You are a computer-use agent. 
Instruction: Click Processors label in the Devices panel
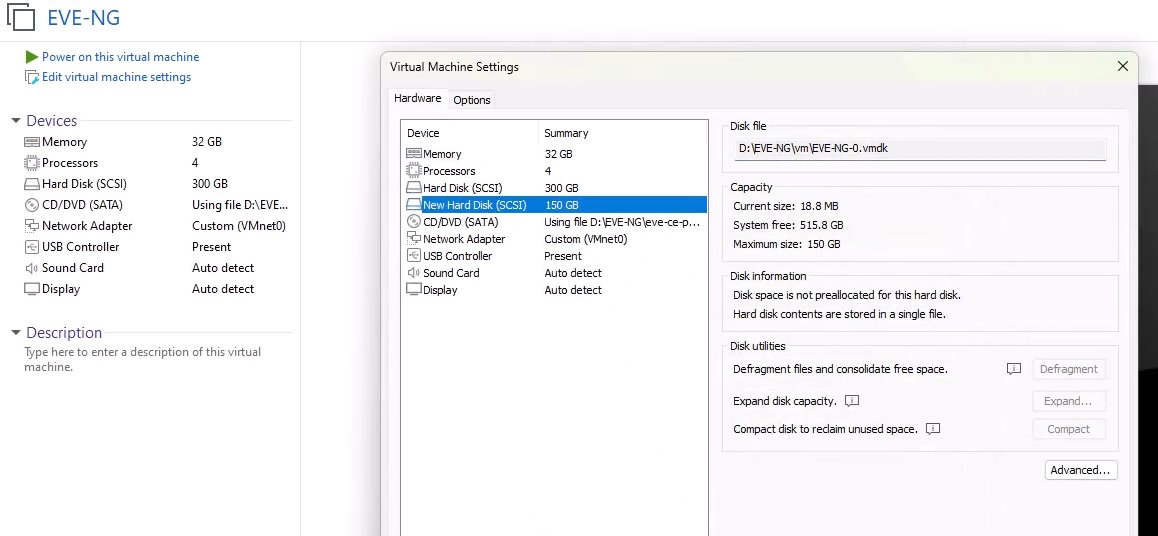coord(70,162)
